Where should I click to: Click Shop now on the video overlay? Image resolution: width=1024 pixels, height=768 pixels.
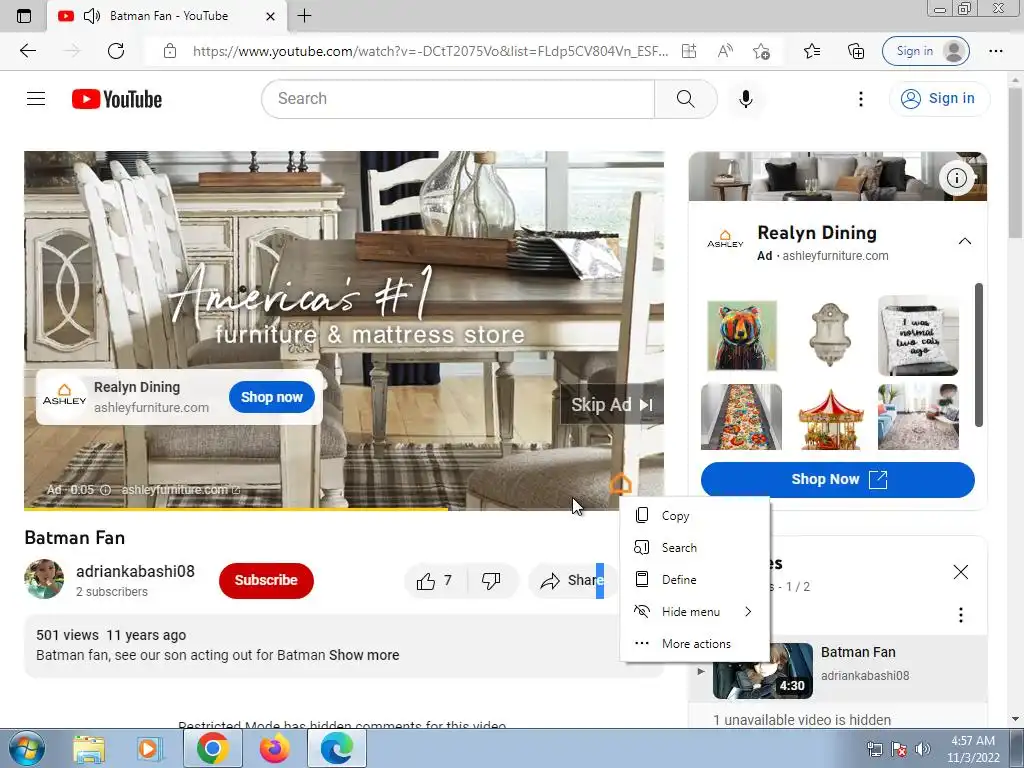272,397
